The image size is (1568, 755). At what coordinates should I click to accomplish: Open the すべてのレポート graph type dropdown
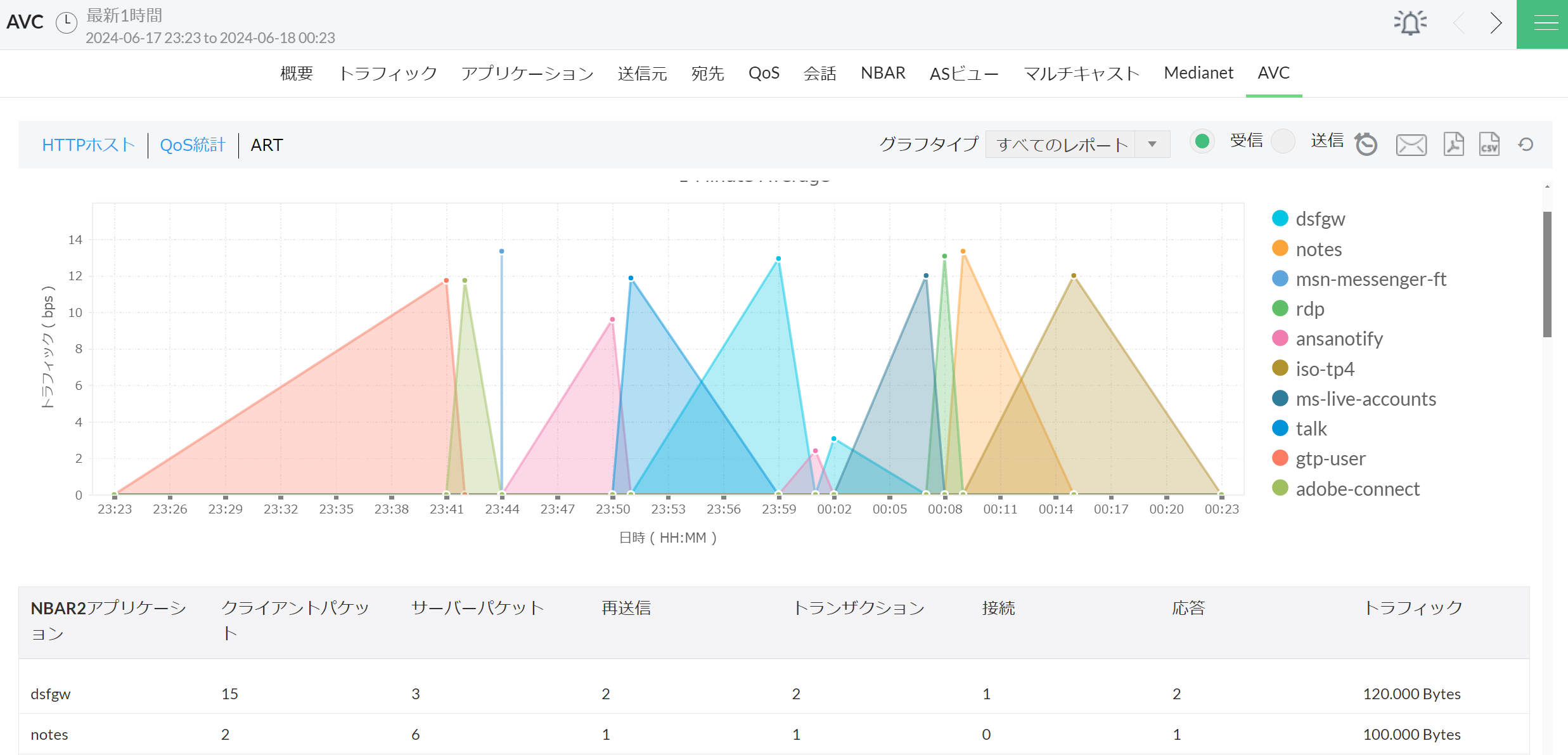[1062, 145]
